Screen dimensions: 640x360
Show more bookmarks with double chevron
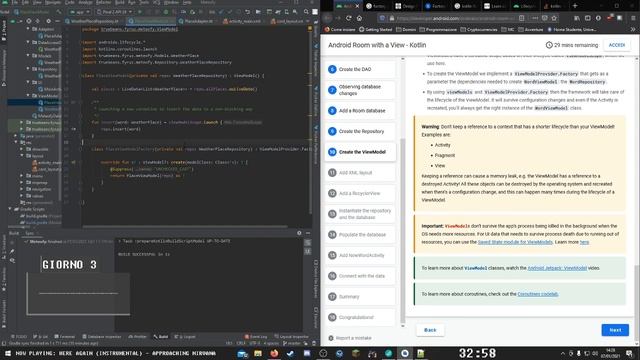coord(633,29)
